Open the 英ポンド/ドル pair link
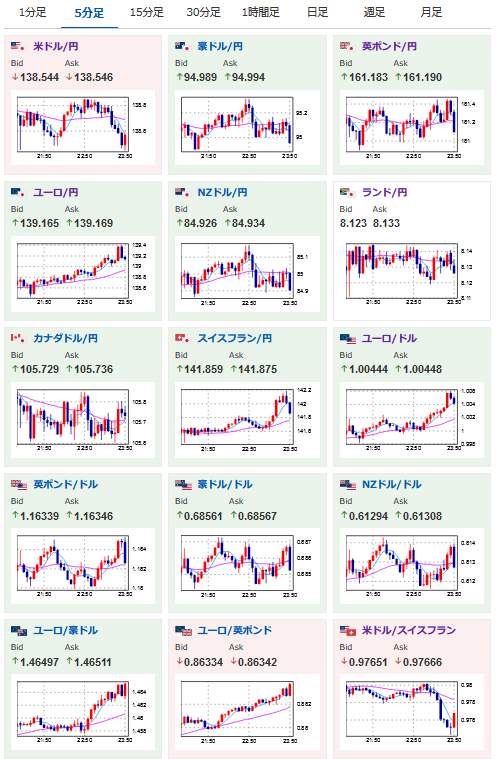 (x=65, y=485)
